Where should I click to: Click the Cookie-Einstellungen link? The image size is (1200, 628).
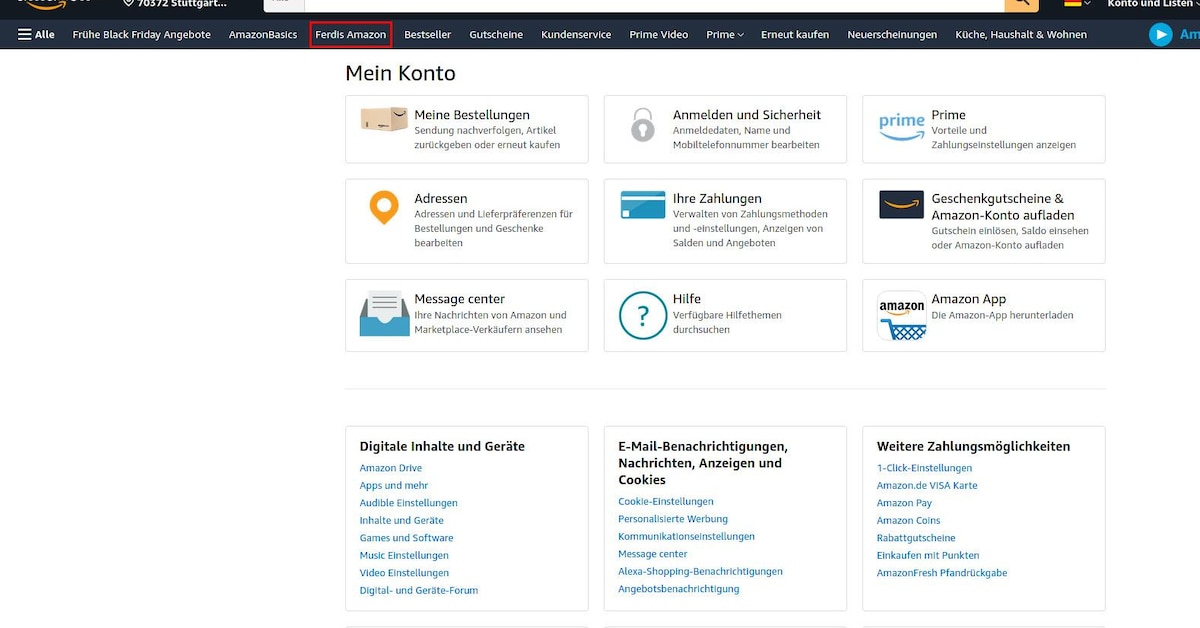point(665,502)
